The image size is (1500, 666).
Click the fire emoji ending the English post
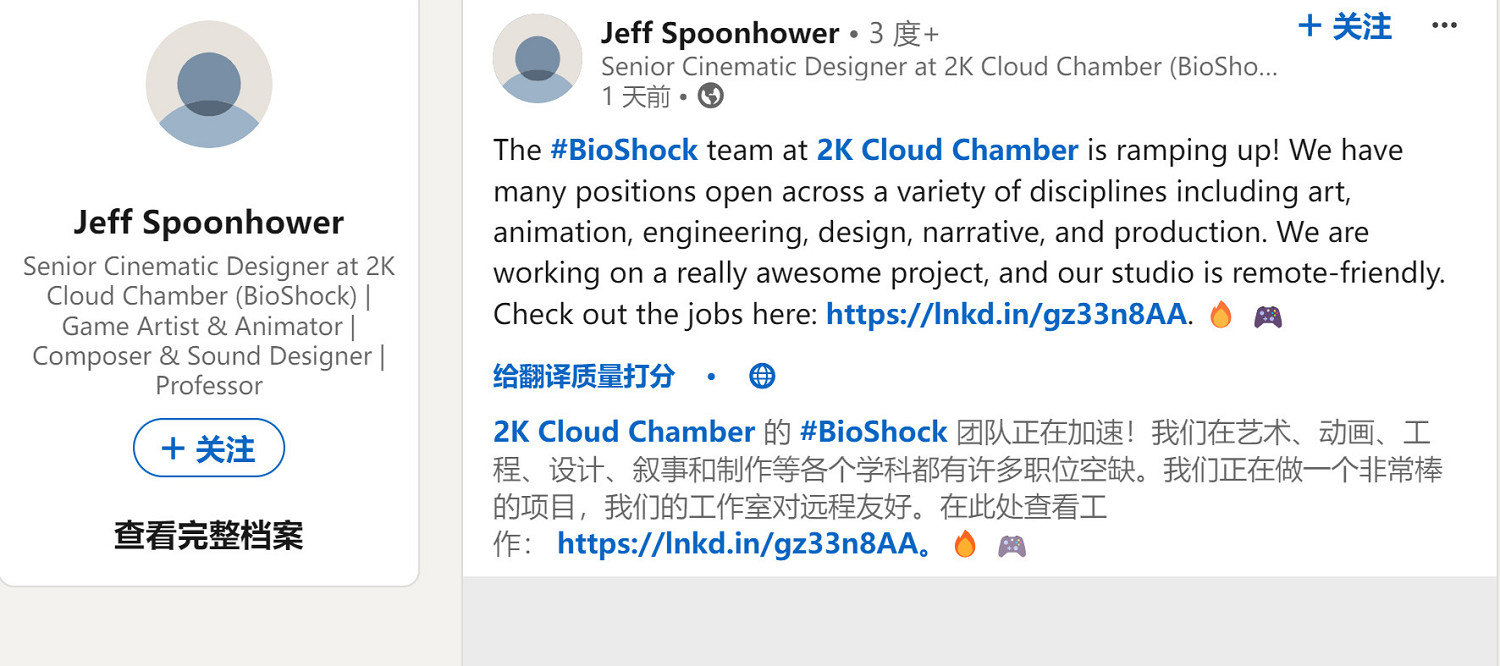1220,316
